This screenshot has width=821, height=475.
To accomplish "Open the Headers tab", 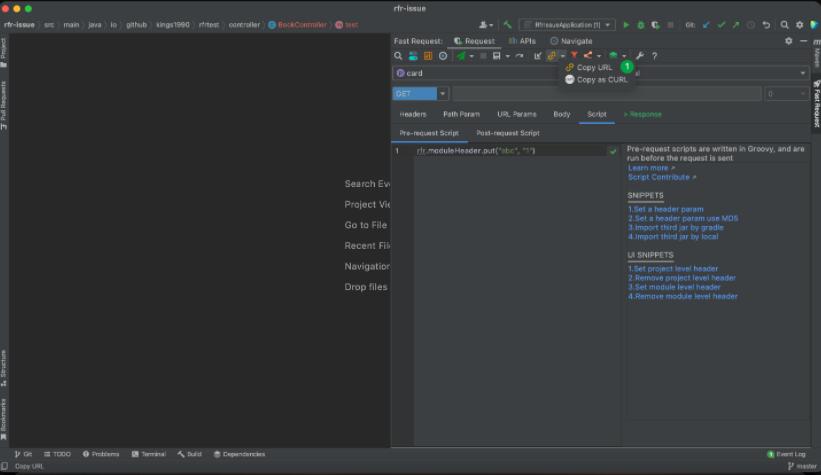I will [413, 114].
